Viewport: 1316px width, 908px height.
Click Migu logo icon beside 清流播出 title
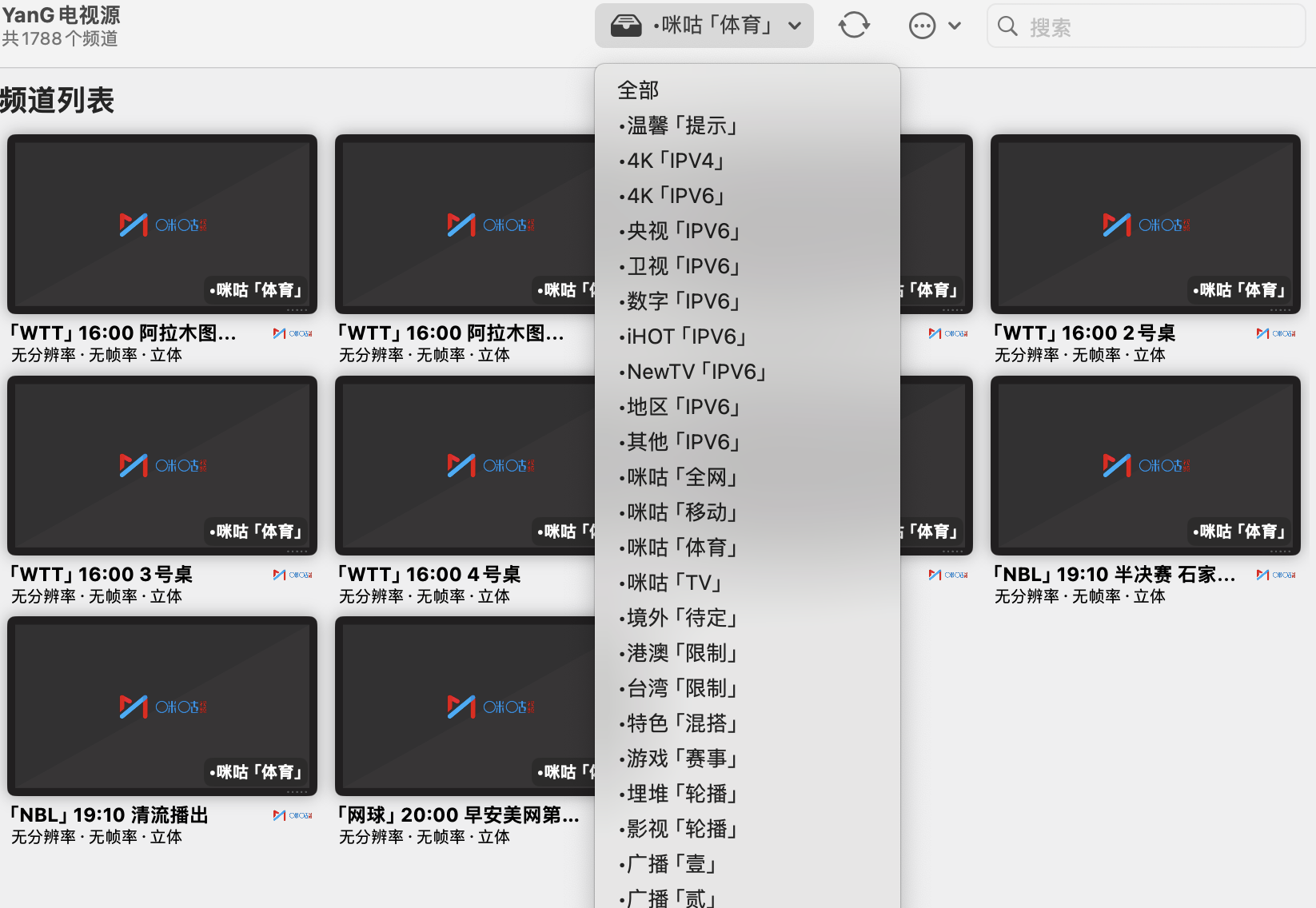tap(293, 815)
